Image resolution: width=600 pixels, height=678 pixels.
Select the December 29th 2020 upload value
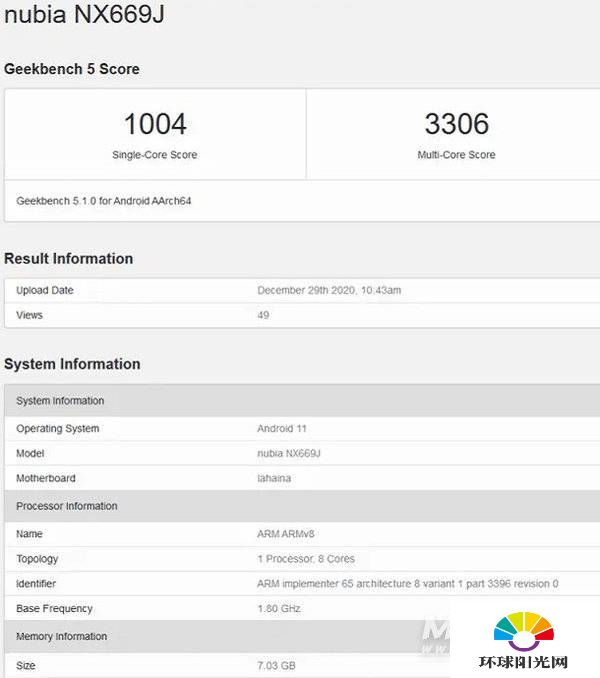click(329, 290)
